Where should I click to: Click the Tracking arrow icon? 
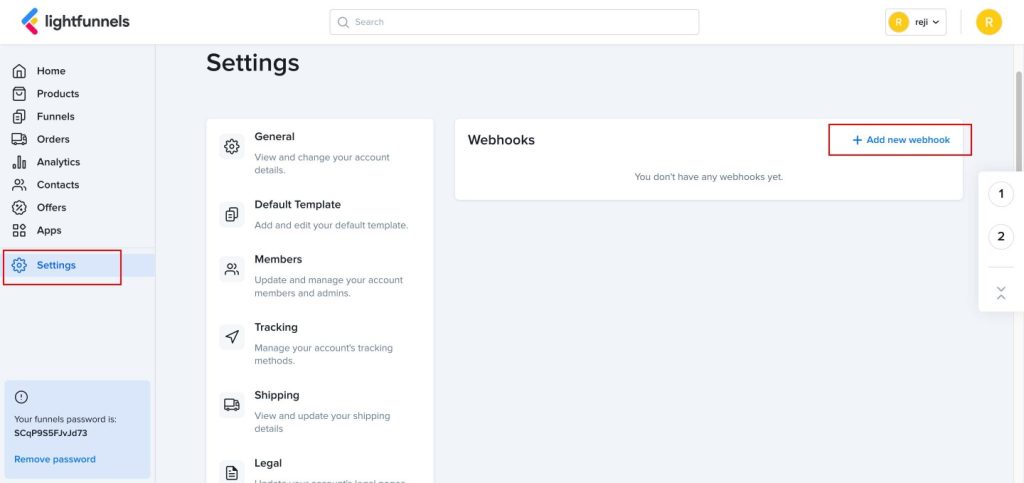click(x=232, y=337)
